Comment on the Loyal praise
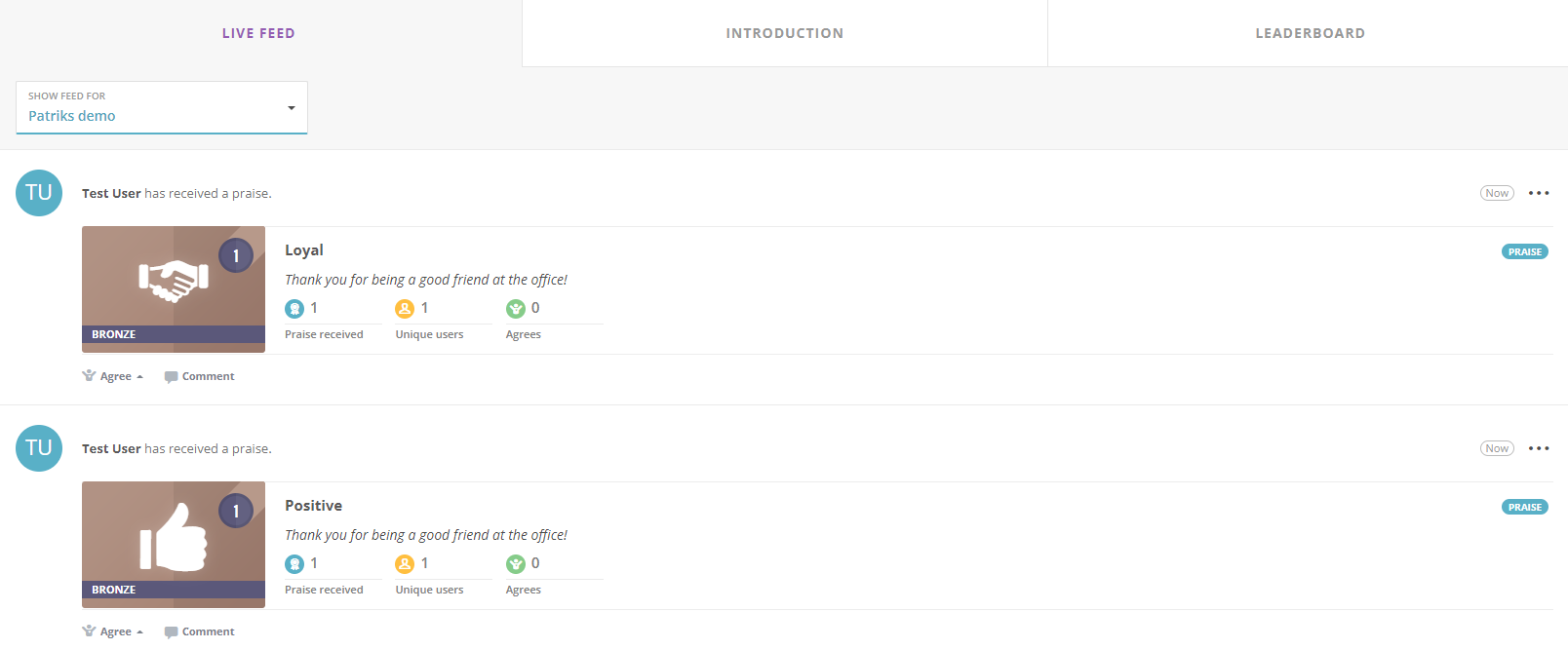Viewport: 1568px width, 650px height. [x=200, y=376]
